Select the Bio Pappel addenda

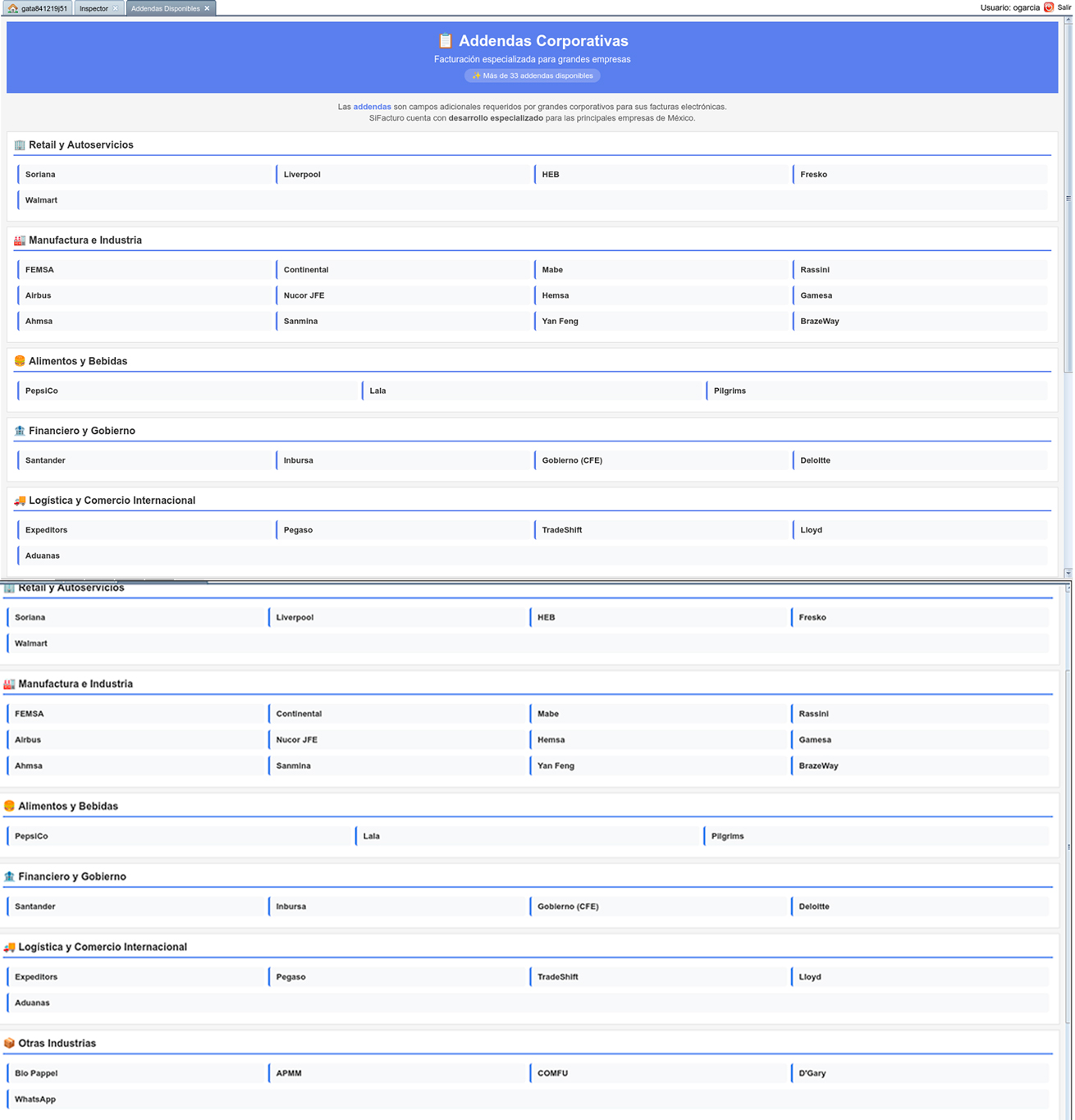36,1073
